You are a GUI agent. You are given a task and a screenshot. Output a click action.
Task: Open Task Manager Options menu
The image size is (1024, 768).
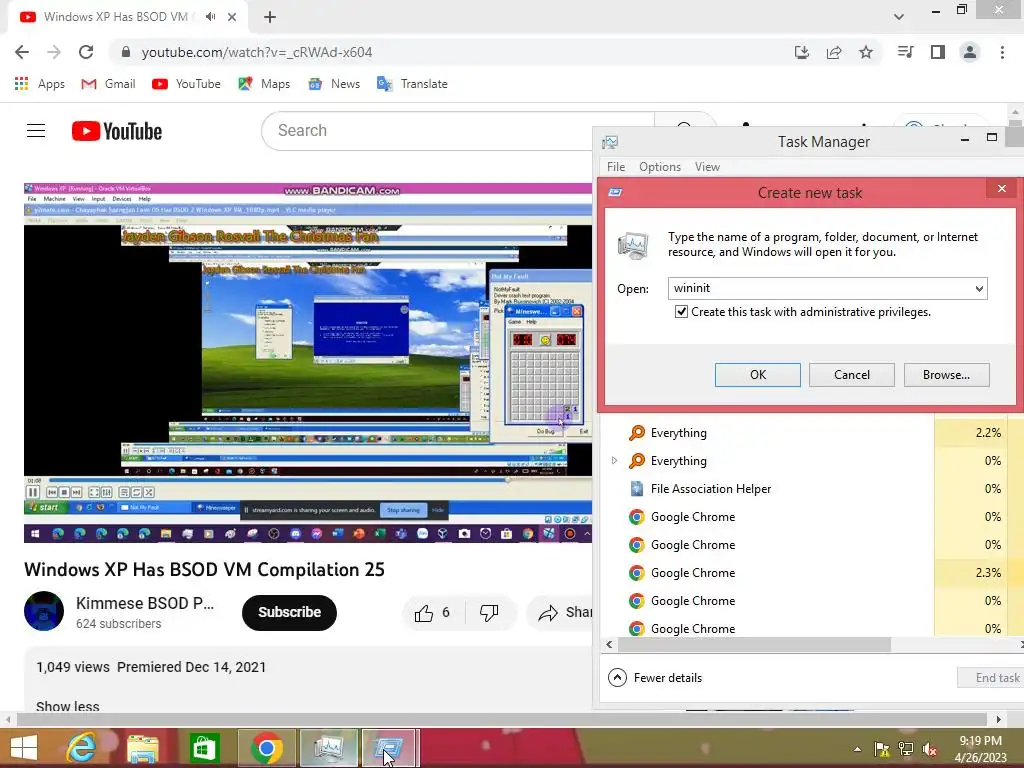tap(660, 167)
